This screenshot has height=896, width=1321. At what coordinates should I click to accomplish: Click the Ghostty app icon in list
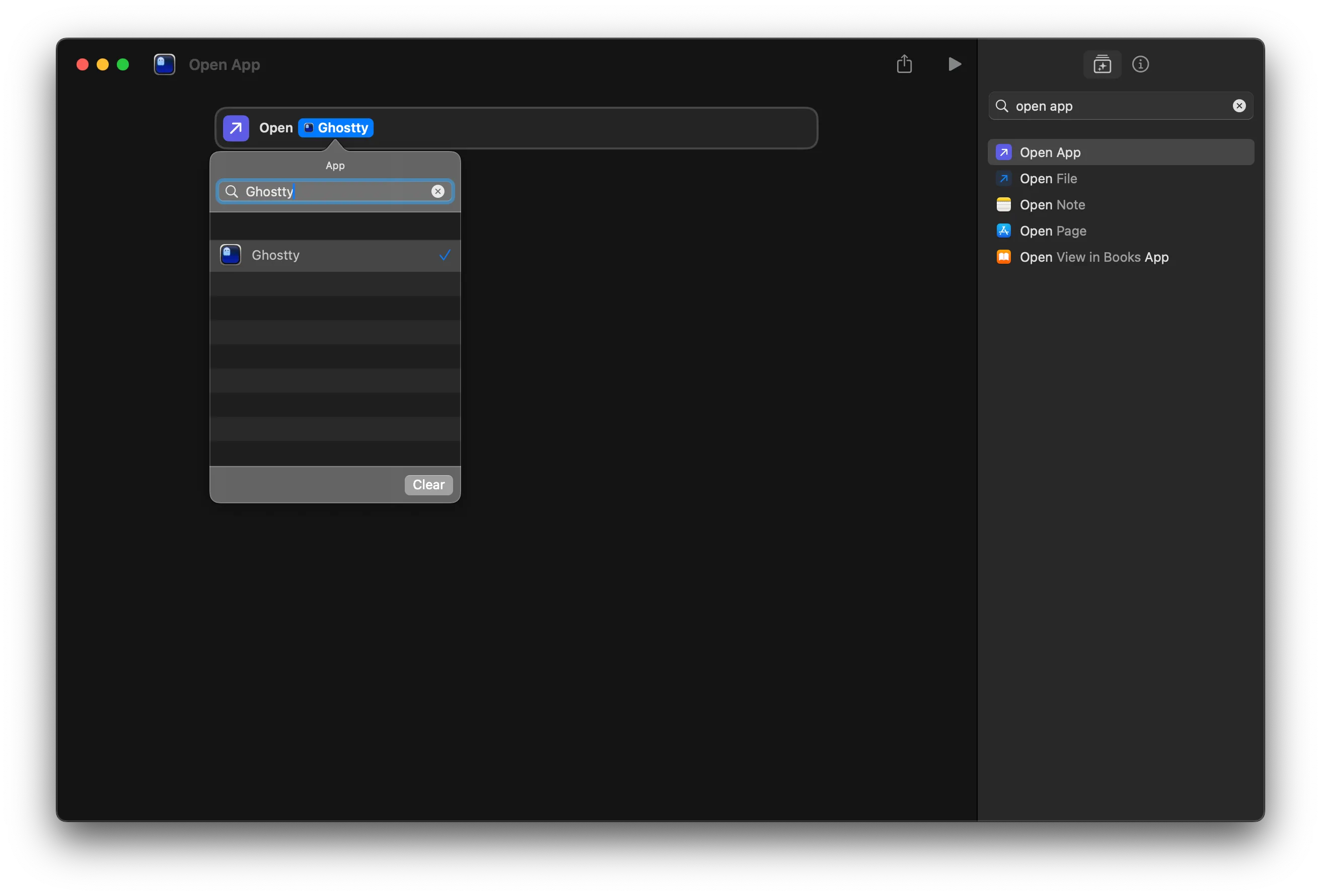click(230, 255)
